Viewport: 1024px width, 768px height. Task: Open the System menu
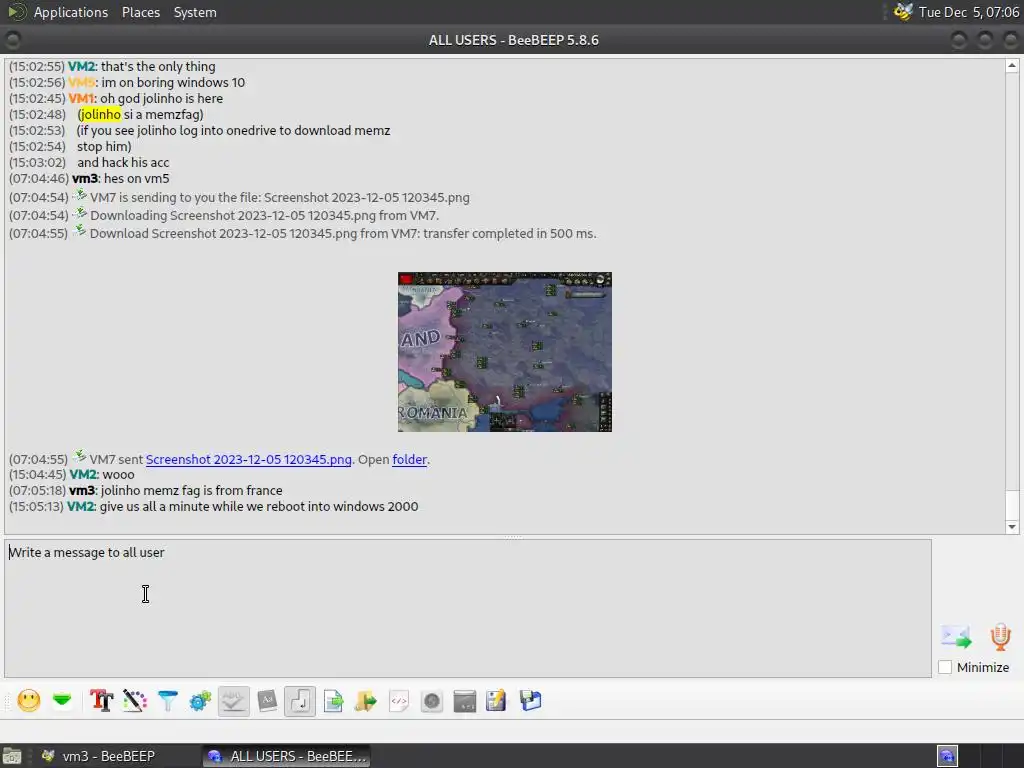pos(195,12)
